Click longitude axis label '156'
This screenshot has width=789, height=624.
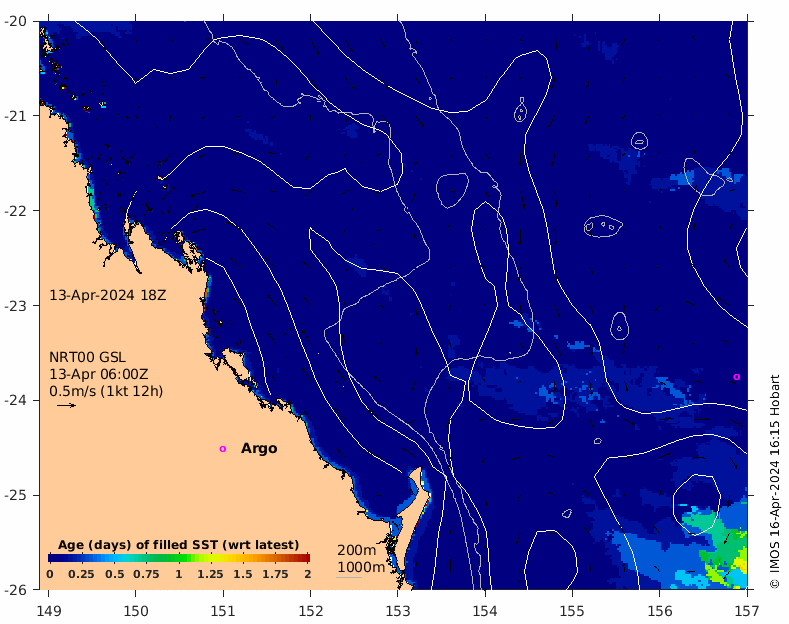pyautogui.click(x=660, y=611)
